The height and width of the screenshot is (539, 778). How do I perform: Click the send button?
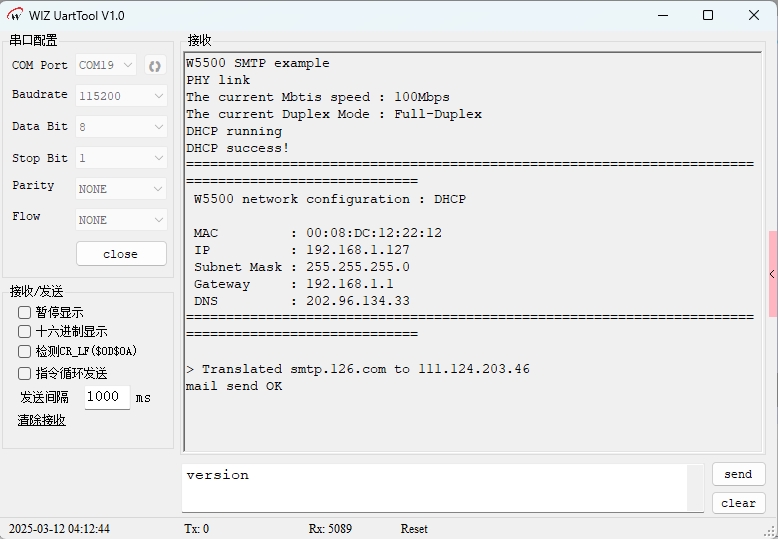[738, 474]
